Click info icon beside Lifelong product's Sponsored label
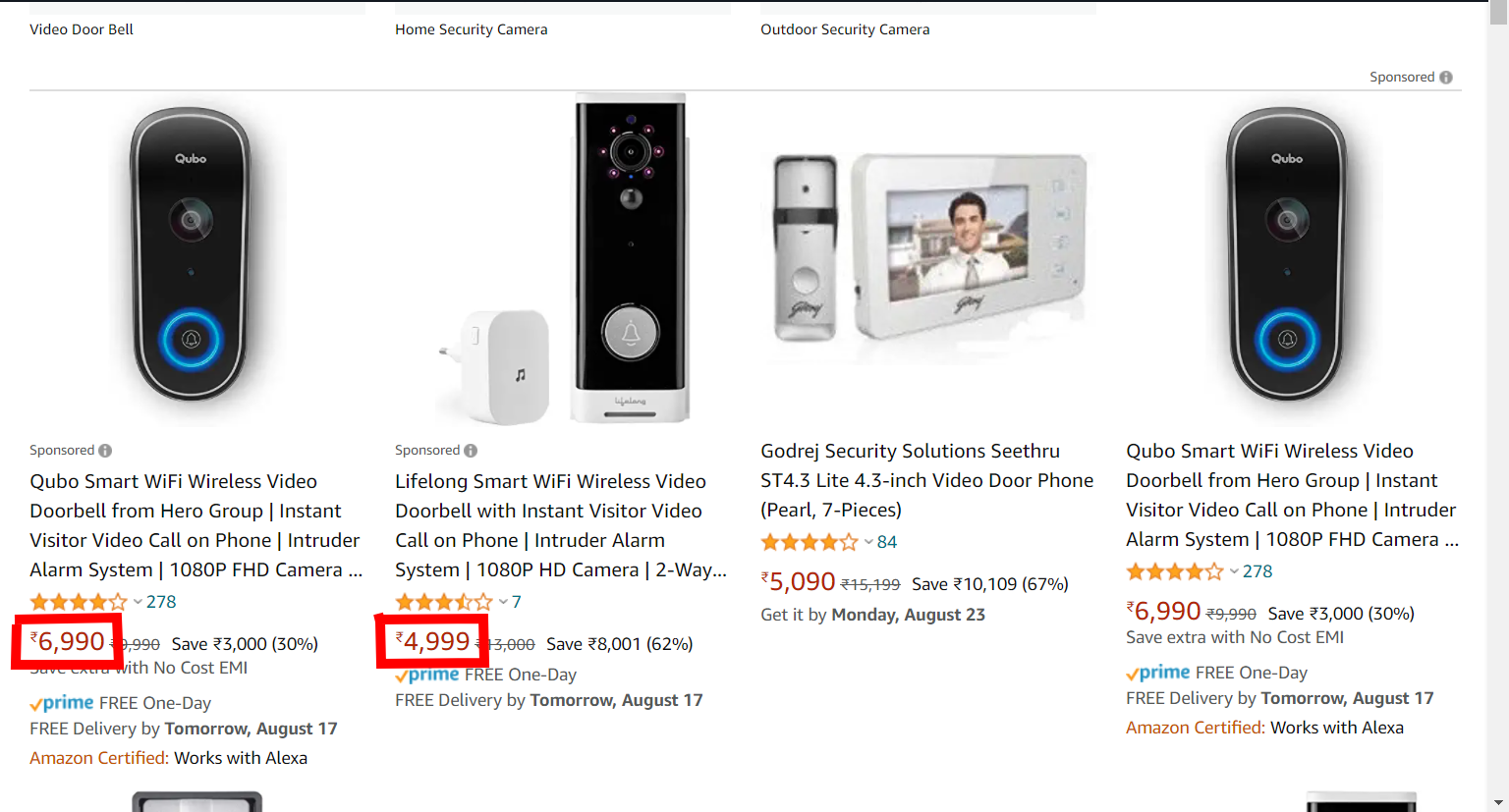This screenshot has width=1509, height=812. click(471, 451)
